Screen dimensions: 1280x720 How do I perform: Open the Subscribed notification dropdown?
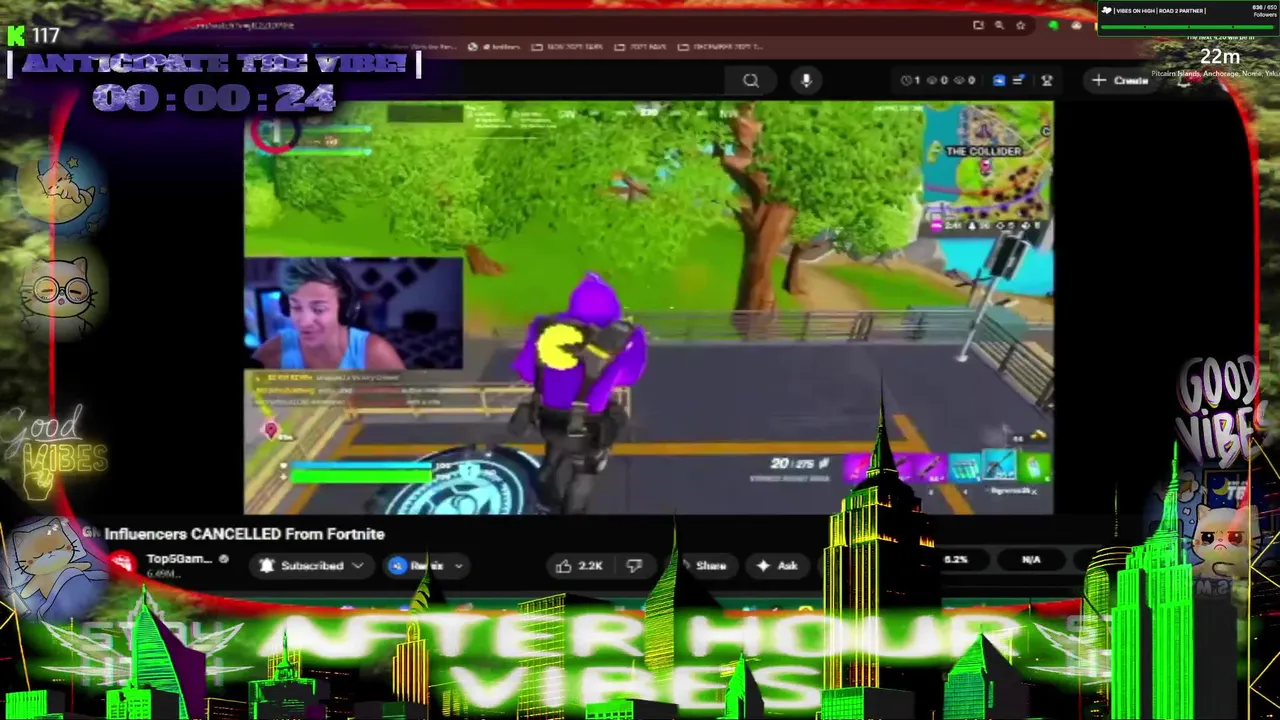point(311,566)
